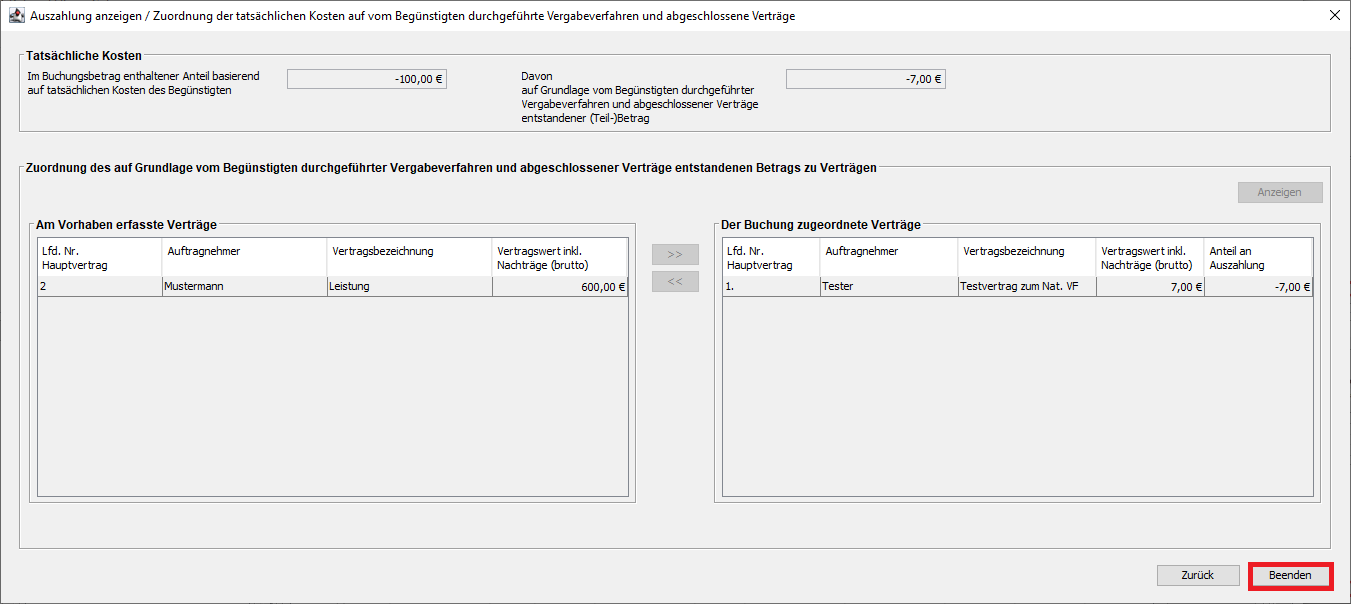Select the Tester row in assigned contracts
Image resolution: width=1351 pixels, height=604 pixels.
[x=887, y=287]
